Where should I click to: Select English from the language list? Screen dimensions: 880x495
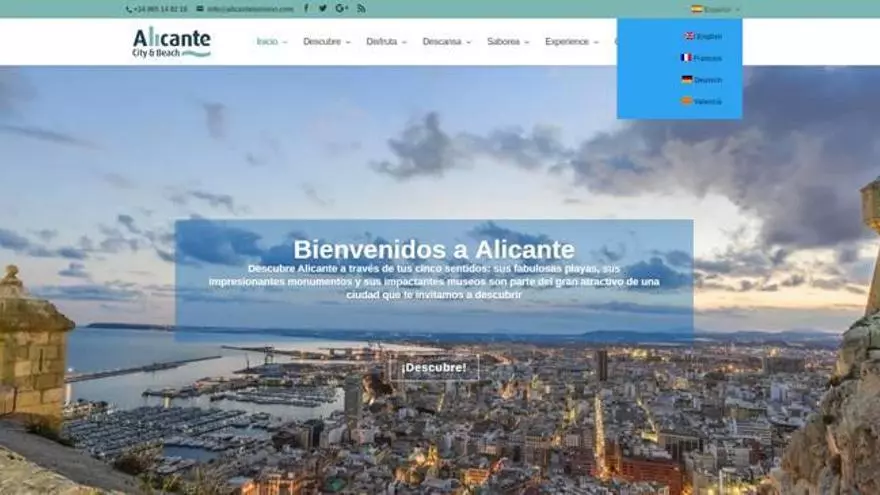click(x=703, y=36)
